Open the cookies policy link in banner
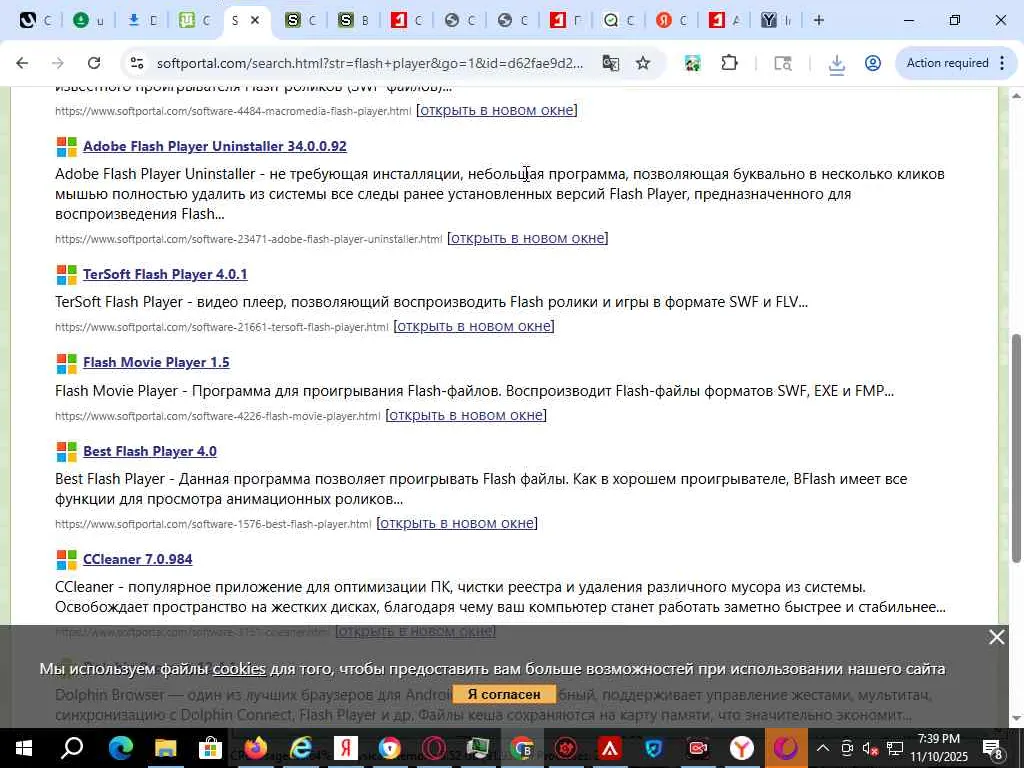This screenshot has width=1024, height=768. point(239,669)
